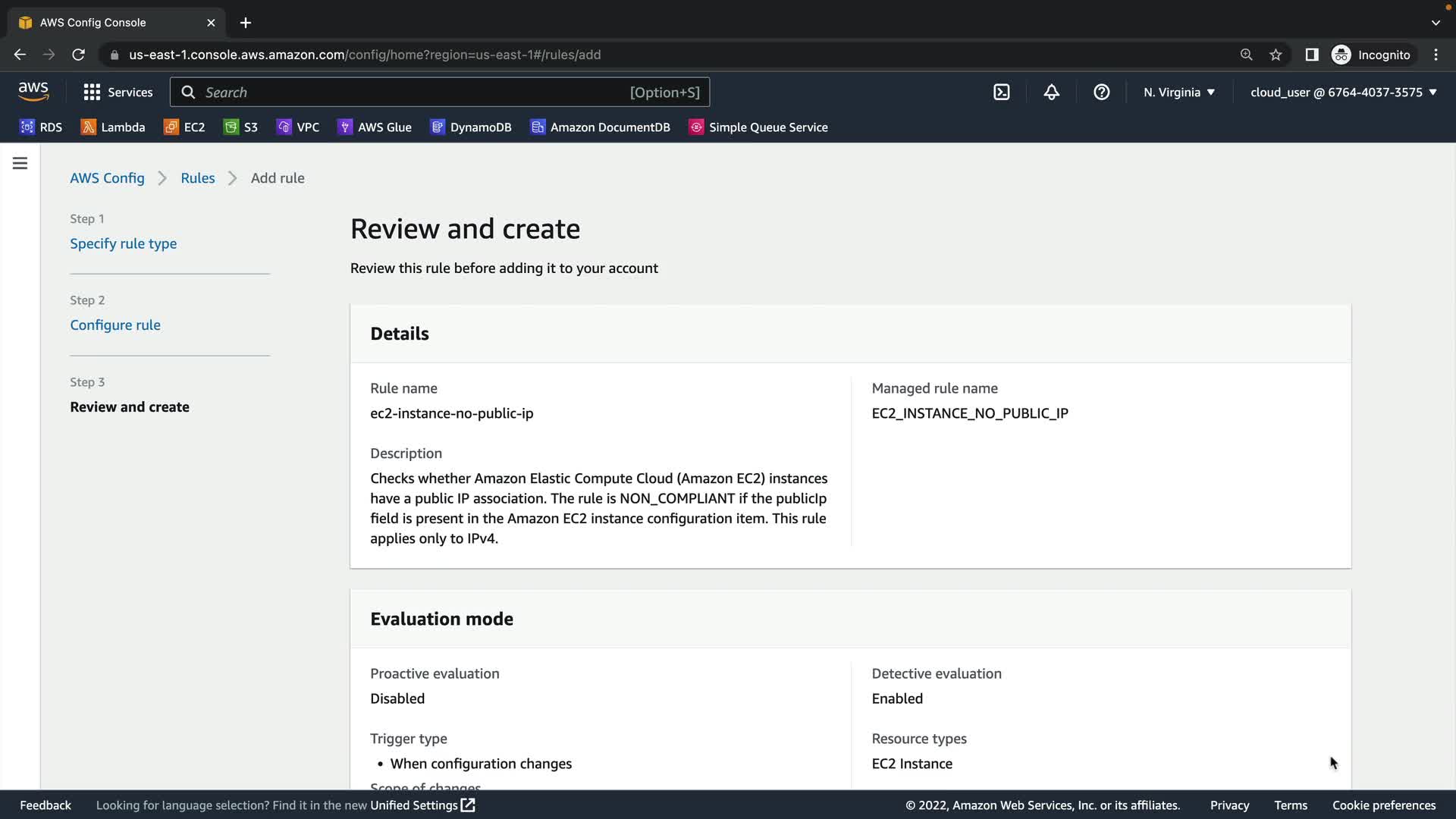Open the Lambda favorites shortcut
The height and width of the screenshot is (819, 1456).
coord(112,127)
